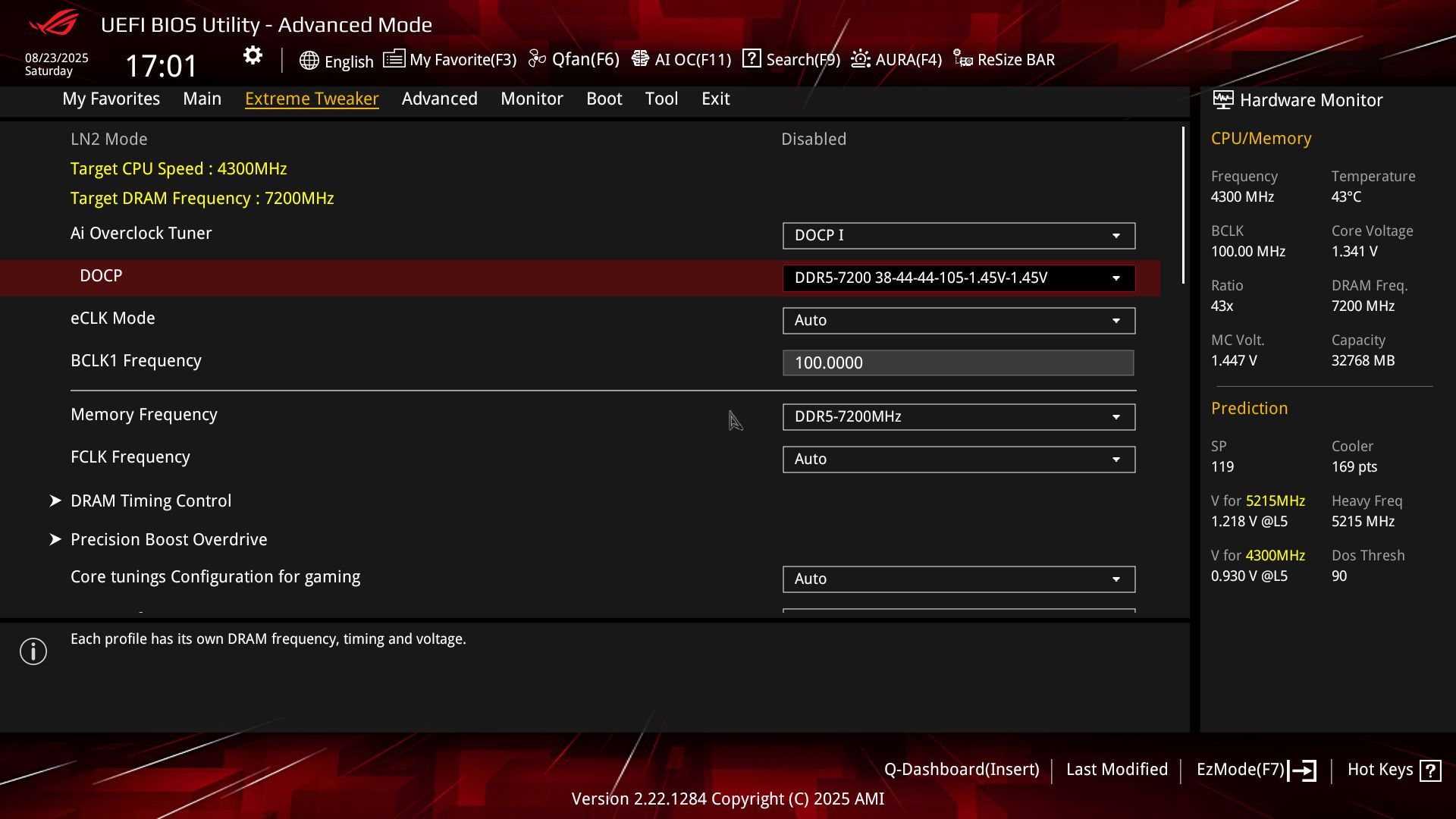1456x819 pixels.
Task: Click the Search question mark icon
Action: point(752,58)
